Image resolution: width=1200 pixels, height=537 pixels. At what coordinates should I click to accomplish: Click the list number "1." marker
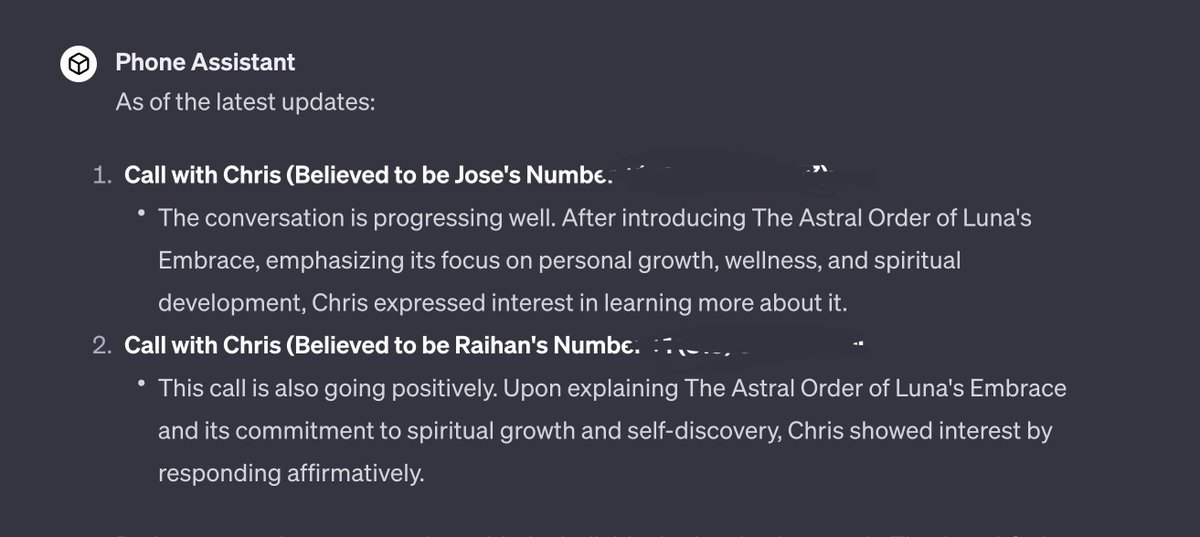pos(102,175)
